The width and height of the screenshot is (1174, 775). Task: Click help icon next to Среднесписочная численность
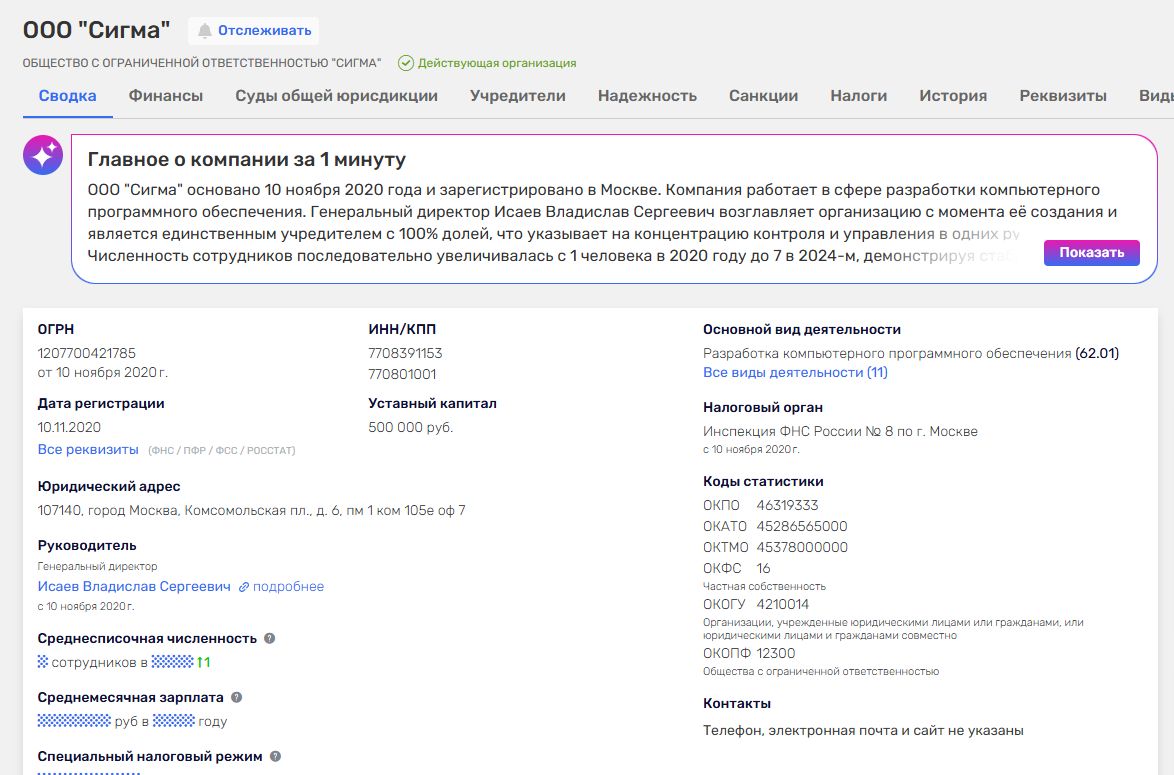tap(270, 638)
